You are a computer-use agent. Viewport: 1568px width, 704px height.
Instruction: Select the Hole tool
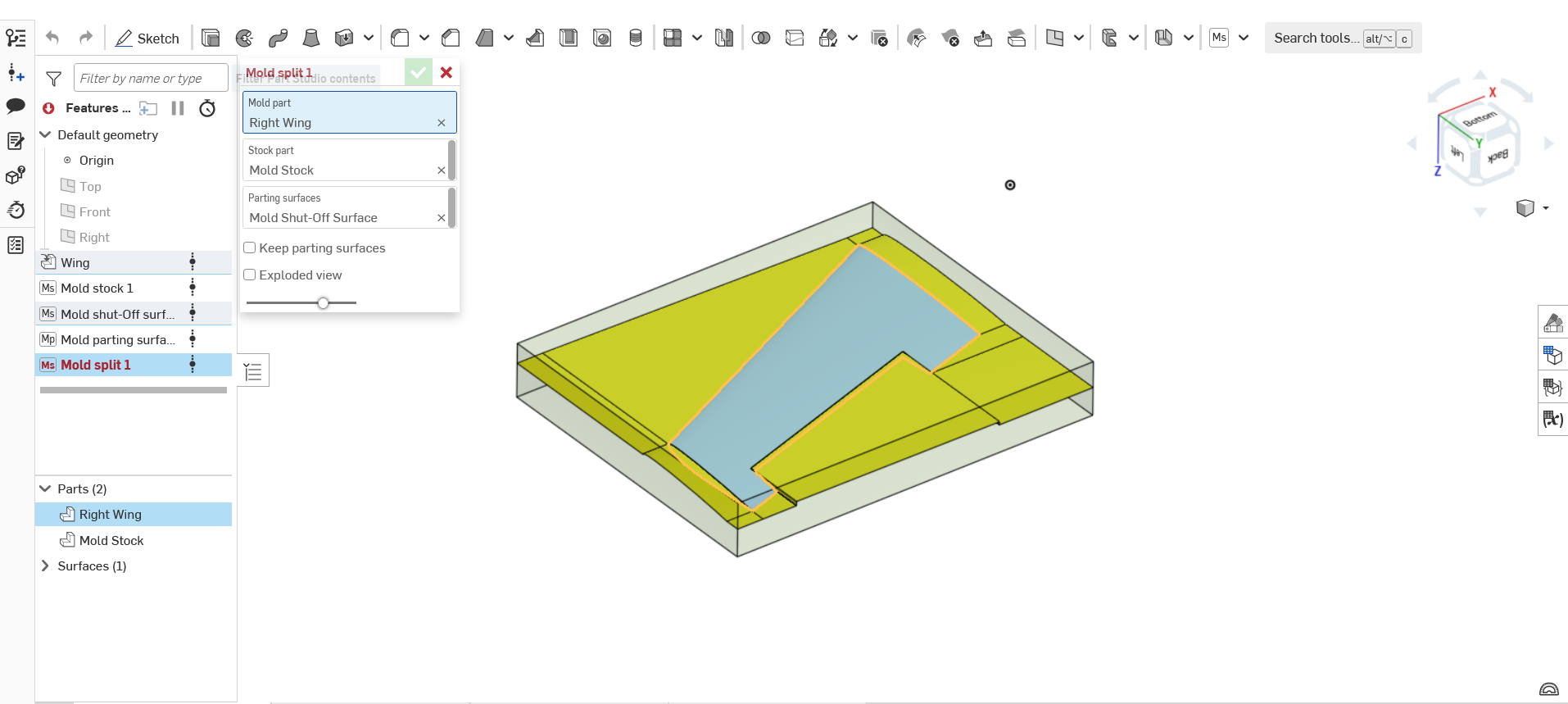pyautogui.click(x=602, y=38)
